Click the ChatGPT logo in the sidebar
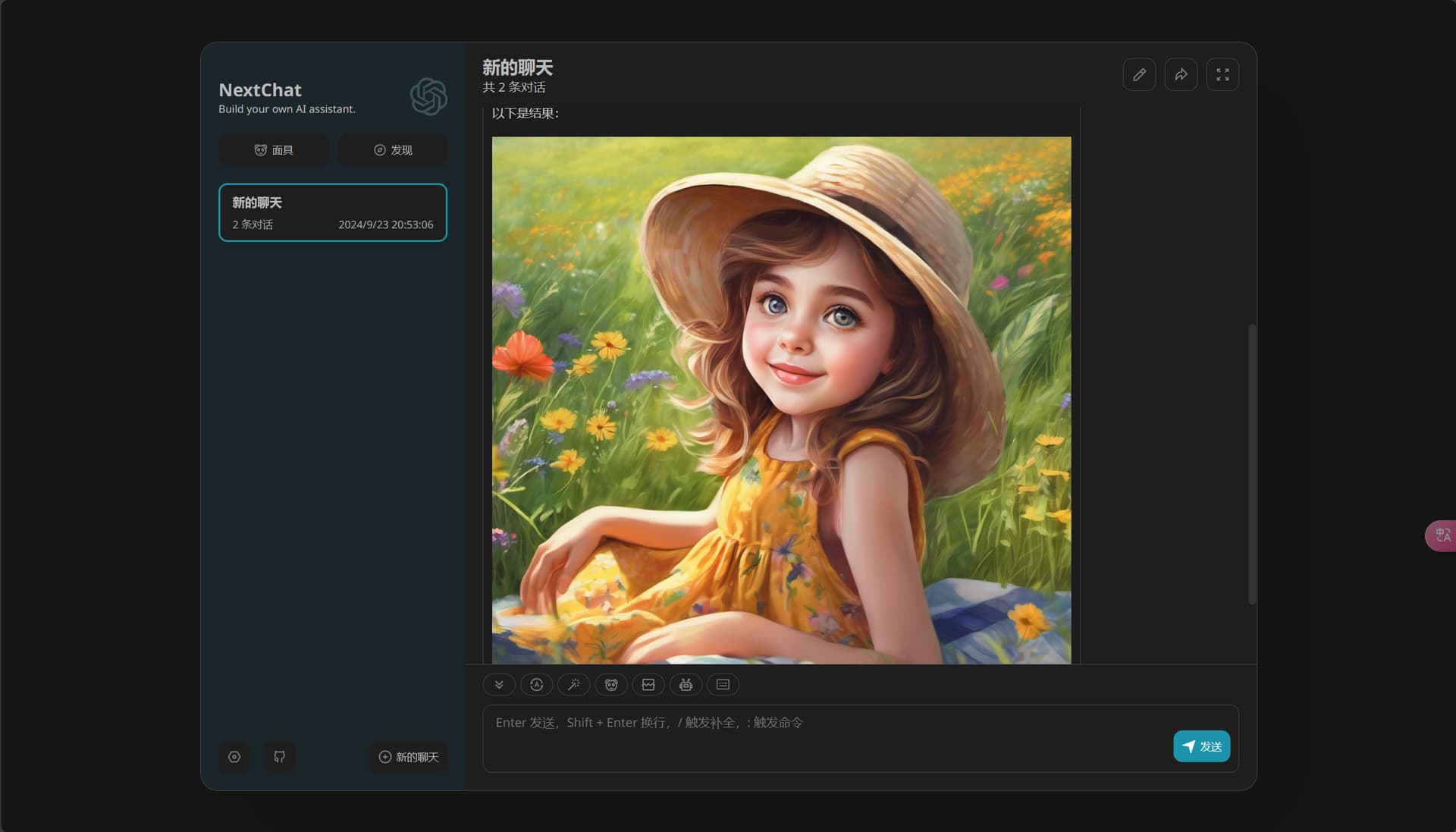Viewport: 1456px width, 832px height. coord(428,96)
